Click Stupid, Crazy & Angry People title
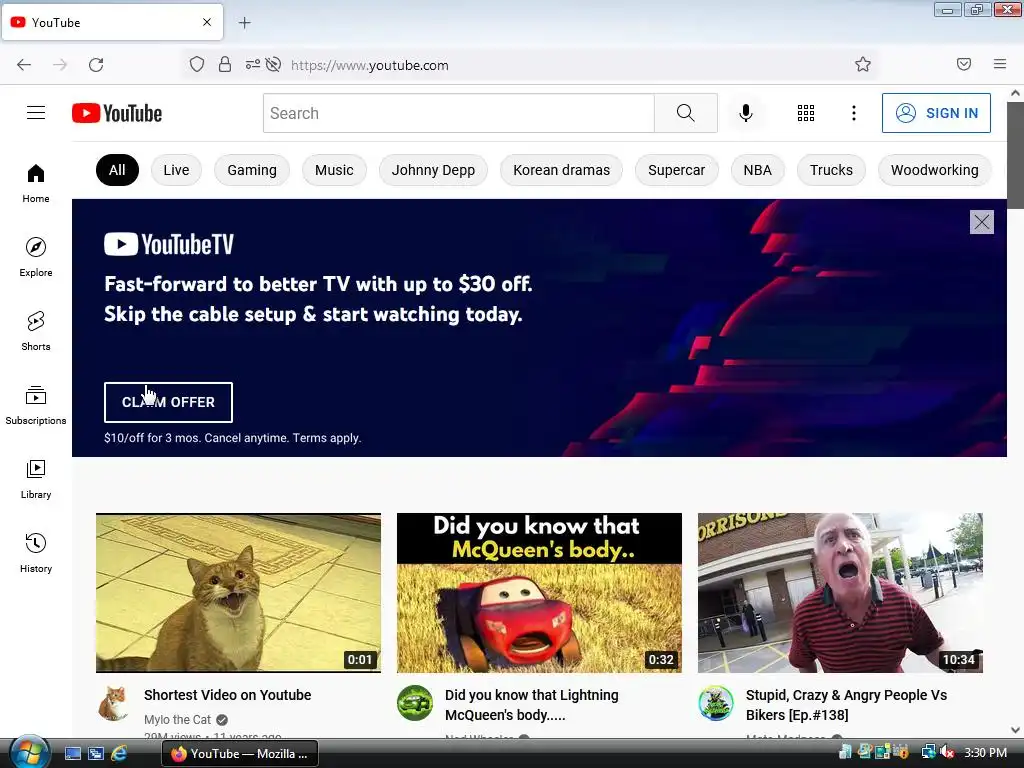Image resolution: width=1024 pixels, height=768 pixels. (x=846, y=705)
